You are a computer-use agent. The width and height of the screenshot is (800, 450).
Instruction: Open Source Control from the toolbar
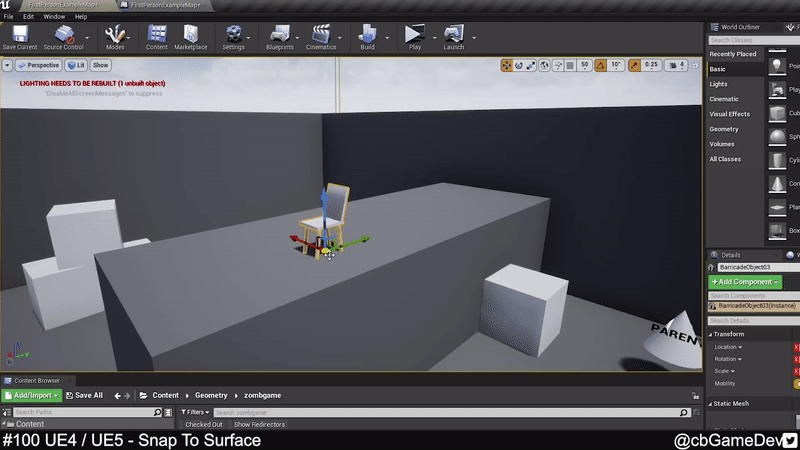(63, 37)
